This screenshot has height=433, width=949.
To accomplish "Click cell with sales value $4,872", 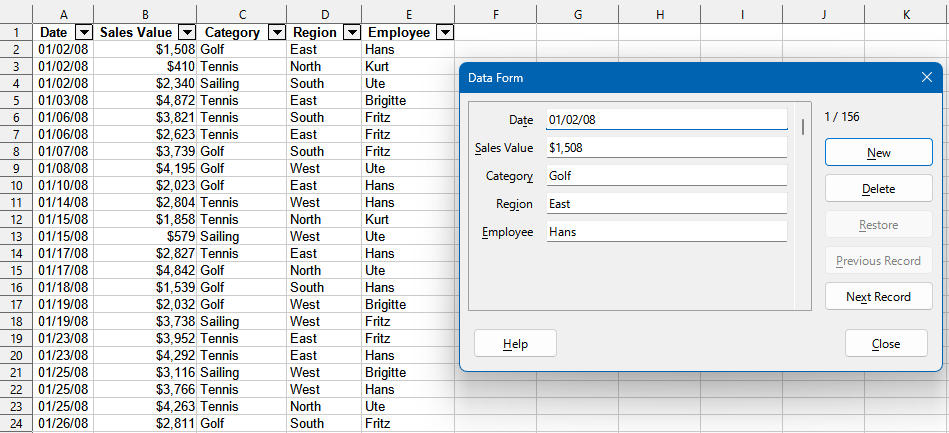I will click(145, 101).
